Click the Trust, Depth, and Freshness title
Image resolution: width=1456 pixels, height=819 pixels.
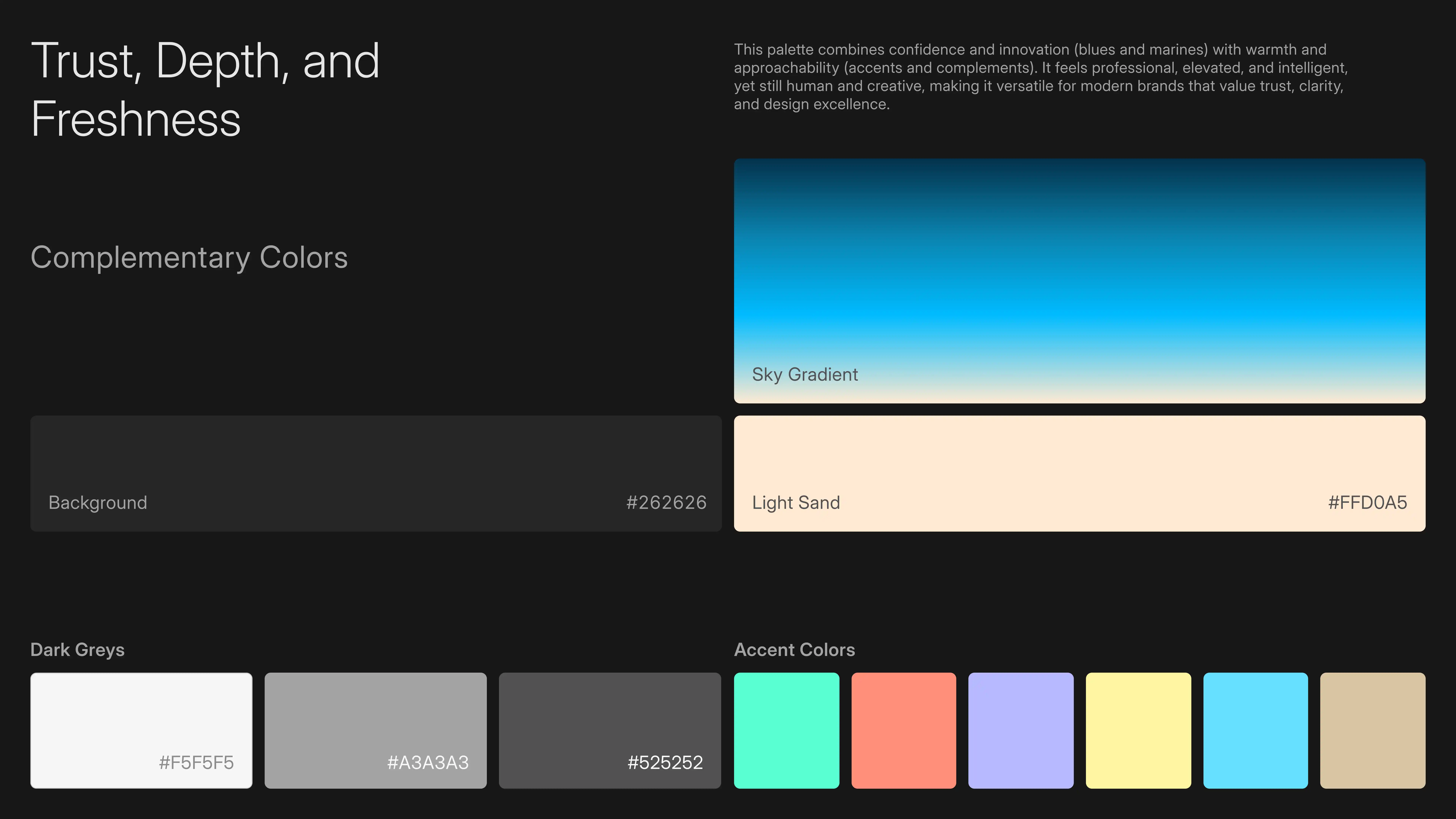coord(205,89)
